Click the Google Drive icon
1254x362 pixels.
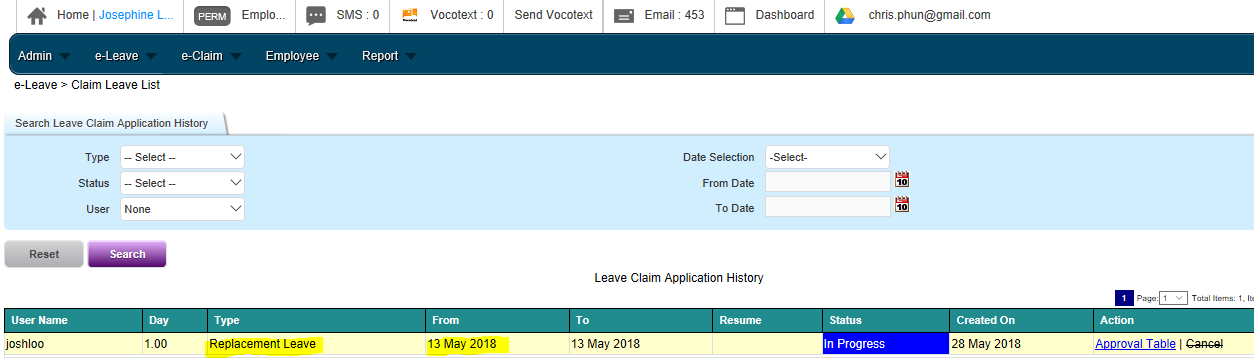pyautogui.click(x=845, y=16)
